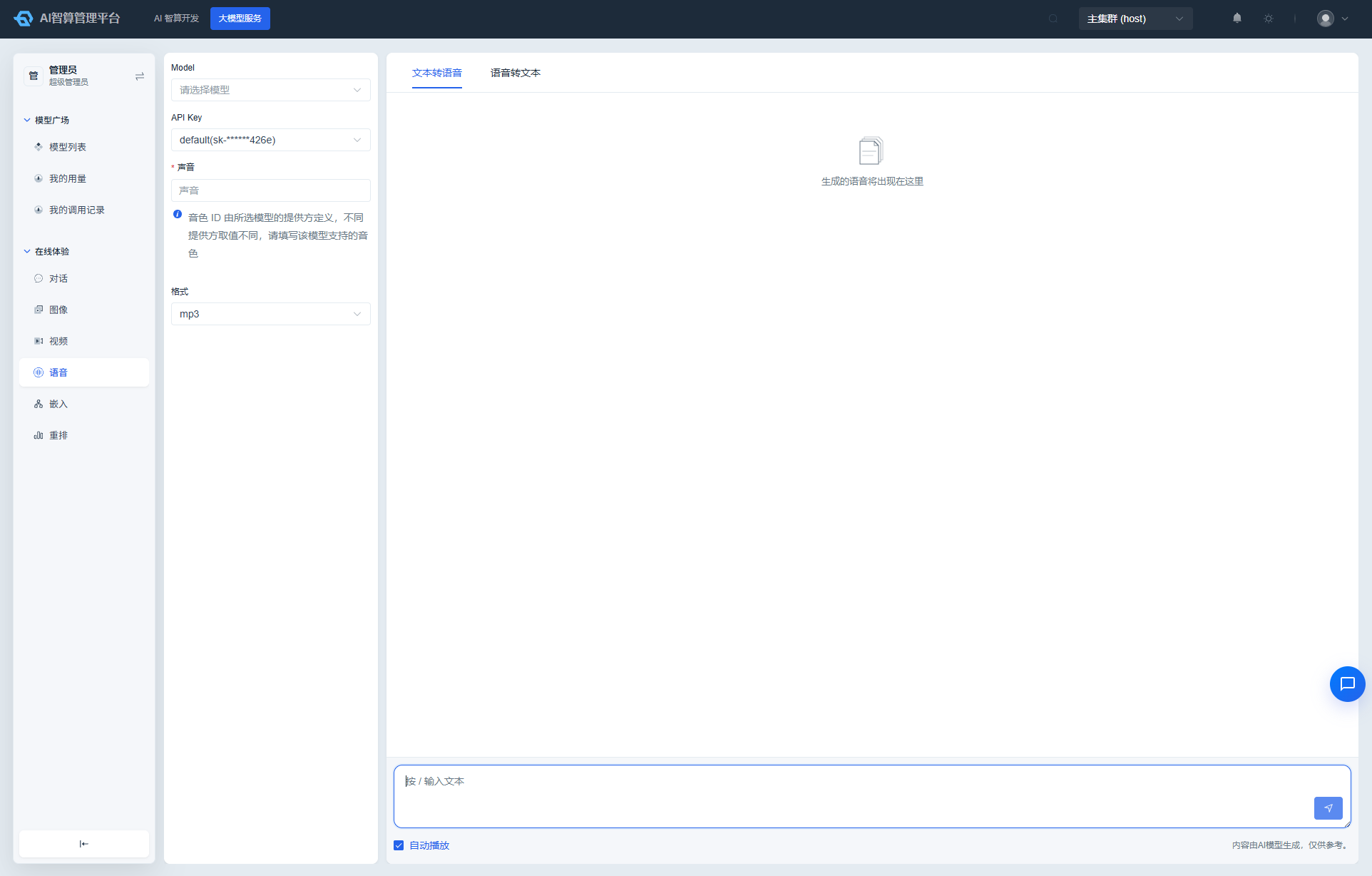This screenshot has width=1372, height=876.
Task: Select the 大模型服务 menu
Action: click(240, 19)
